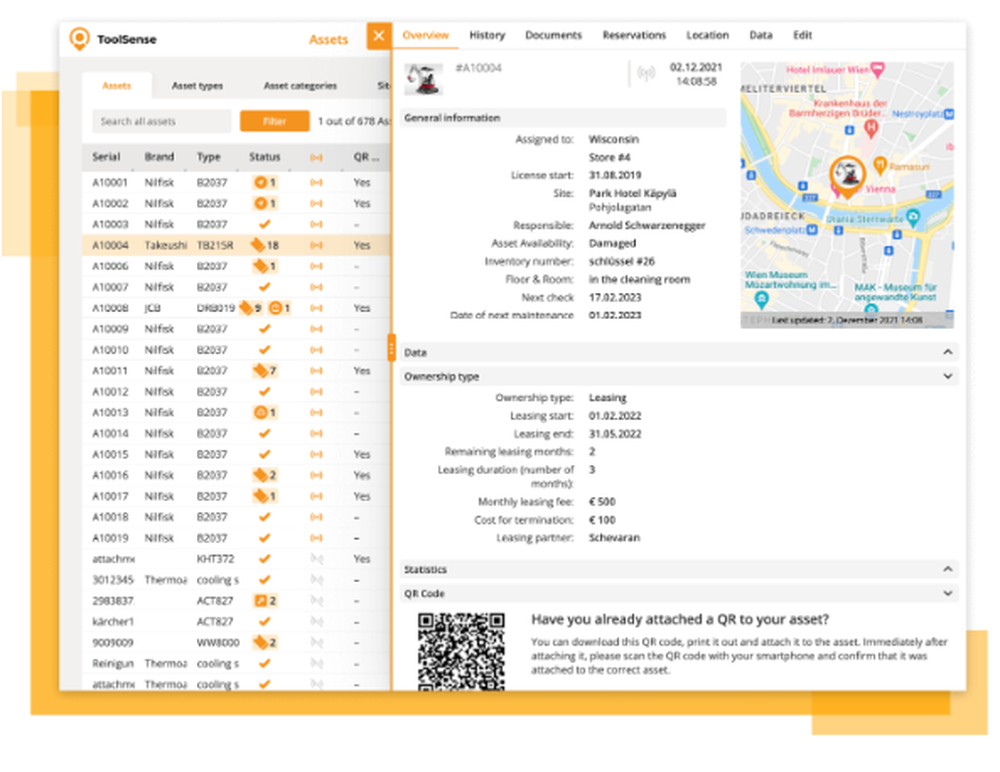
Task: Collapse the QR Code section chevron
Action: [948, 593]
